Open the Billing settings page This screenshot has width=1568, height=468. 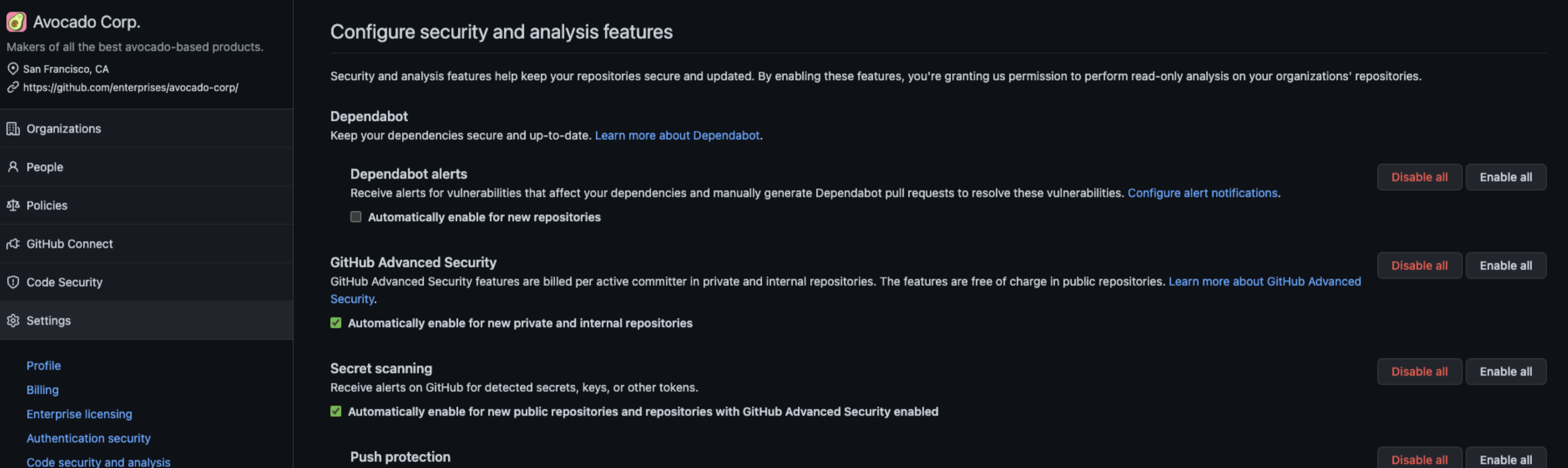[43, 389]
